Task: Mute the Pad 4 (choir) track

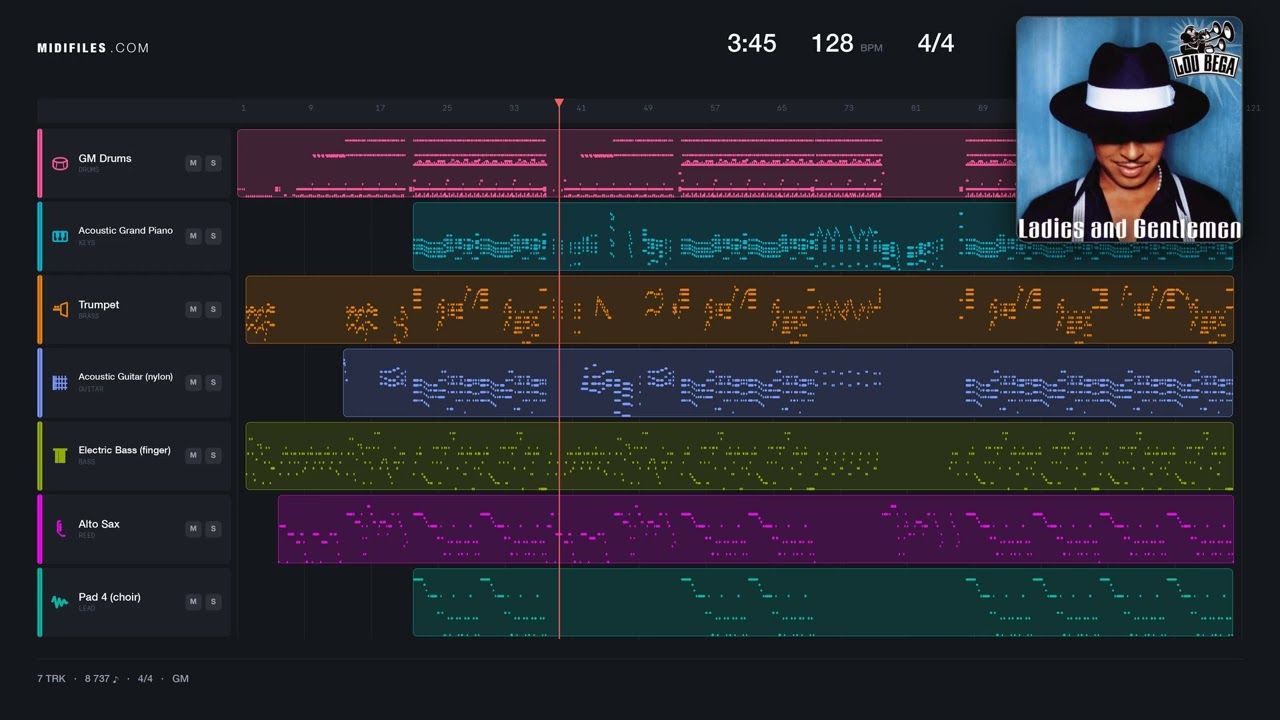Action: 193,601
